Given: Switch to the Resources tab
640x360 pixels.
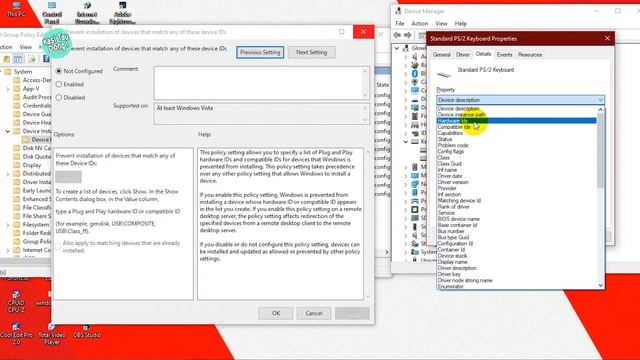Looking at the screenshot, I should (530, 55).
